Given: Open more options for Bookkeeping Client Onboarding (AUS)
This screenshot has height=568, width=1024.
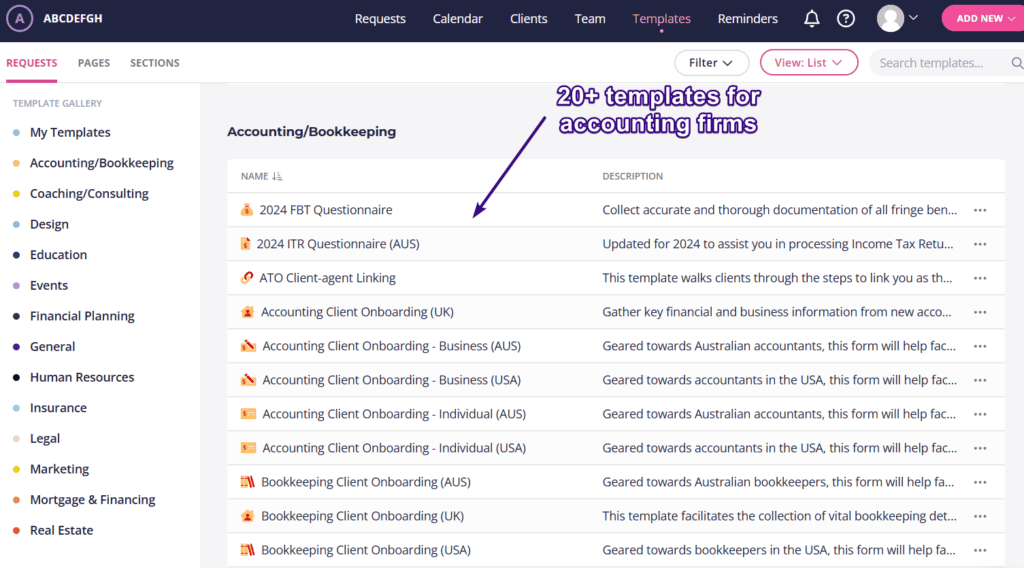Looking at the screenshot, I should tap(980, 482).
